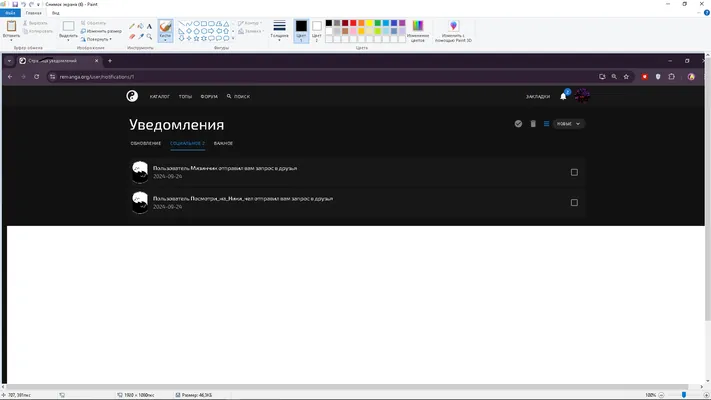Click the zoom slider handle
Screen dimensions: 711x400
point(684,395)
